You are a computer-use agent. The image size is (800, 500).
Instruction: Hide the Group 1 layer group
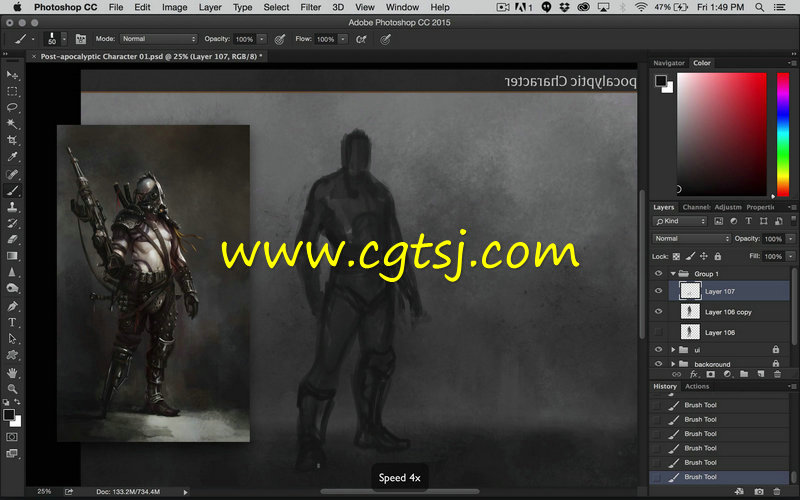tap(658, 273)
